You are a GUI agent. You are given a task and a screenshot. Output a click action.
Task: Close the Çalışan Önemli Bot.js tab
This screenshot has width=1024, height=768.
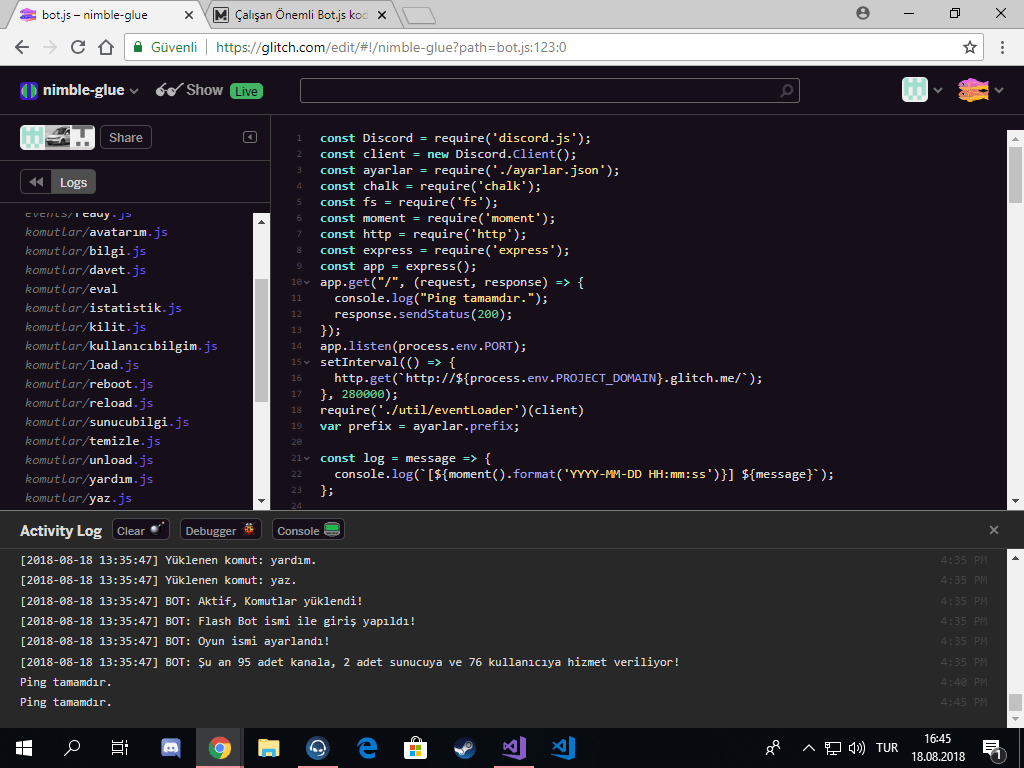(382, 14)
